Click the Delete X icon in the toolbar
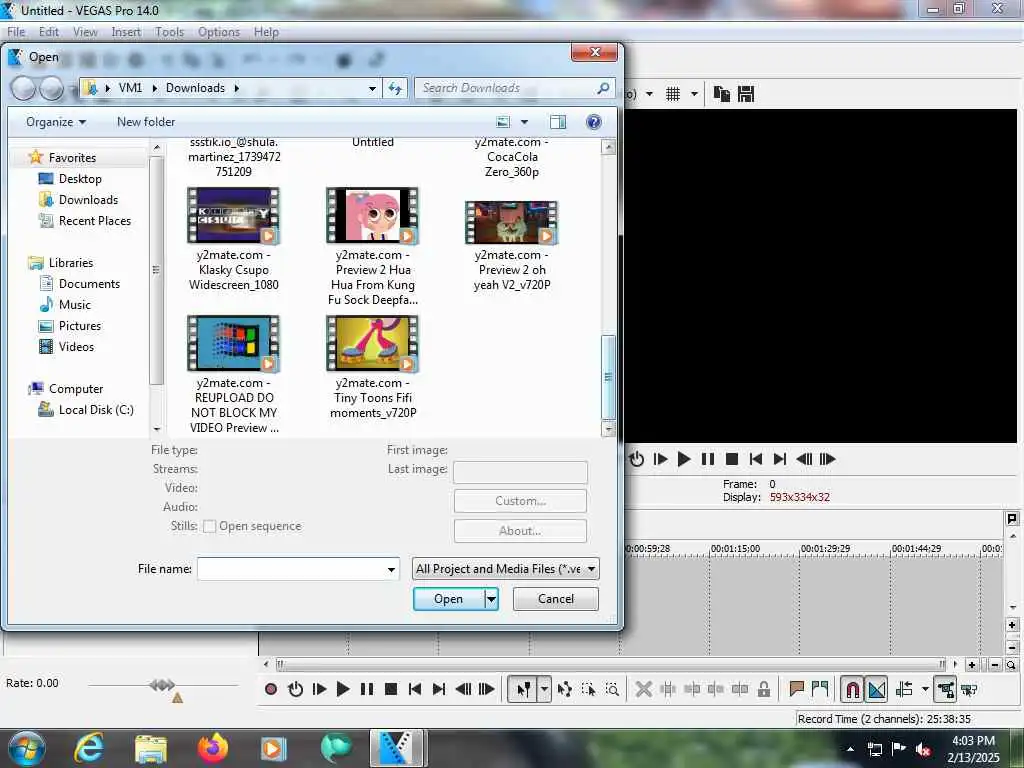The width and height of the screenshot is (1024, 768). (644, 689)
